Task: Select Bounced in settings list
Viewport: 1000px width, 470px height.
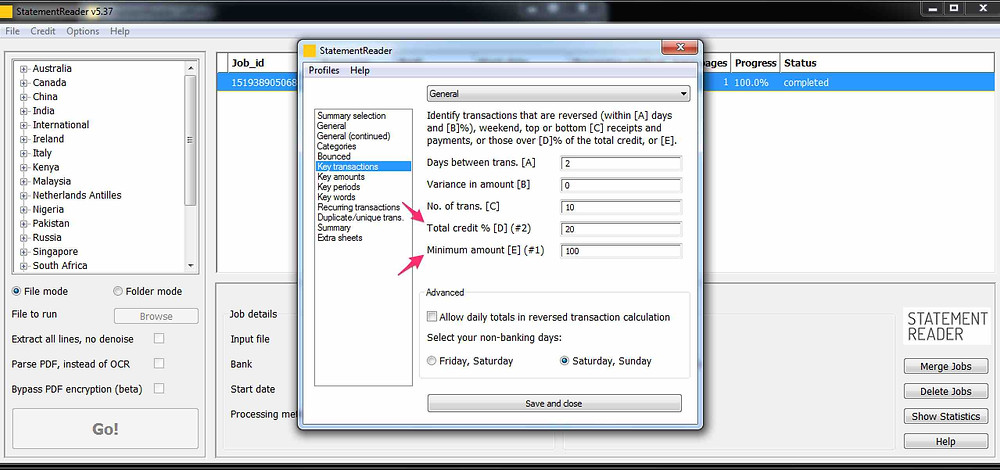Action: [x=334, y=157]
